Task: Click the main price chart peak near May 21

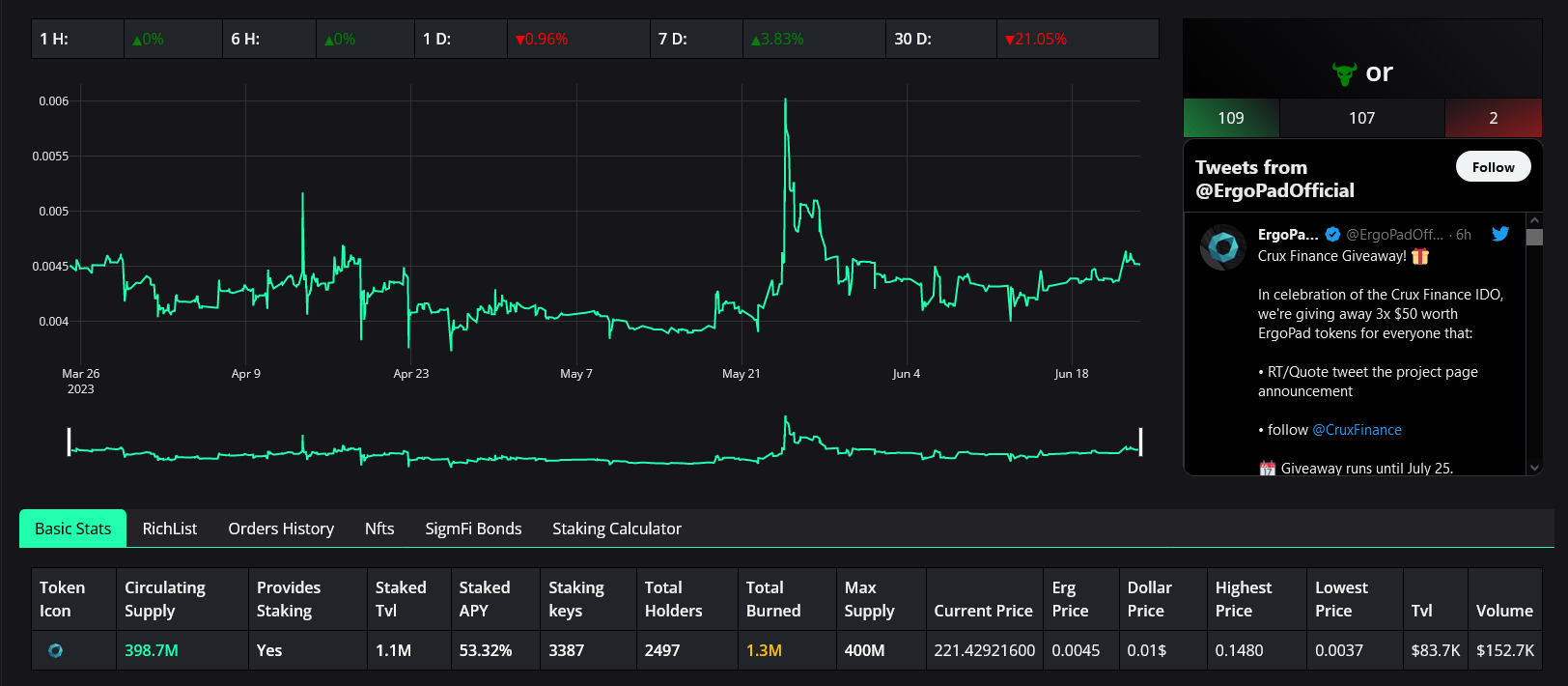Action: (785, 100)
